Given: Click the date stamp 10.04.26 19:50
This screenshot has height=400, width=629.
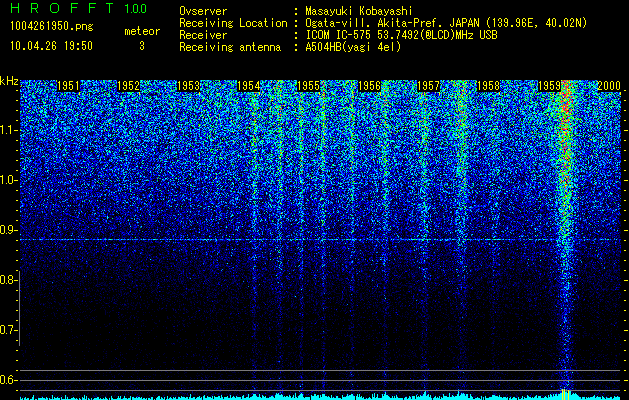Looking at the screenshot, I should click(51, 46).
